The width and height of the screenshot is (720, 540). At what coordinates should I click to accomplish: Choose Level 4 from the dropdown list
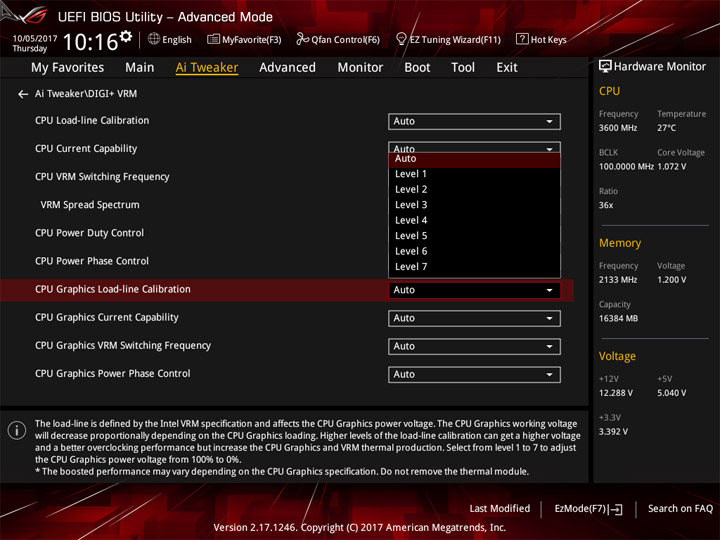coord(474,220)
